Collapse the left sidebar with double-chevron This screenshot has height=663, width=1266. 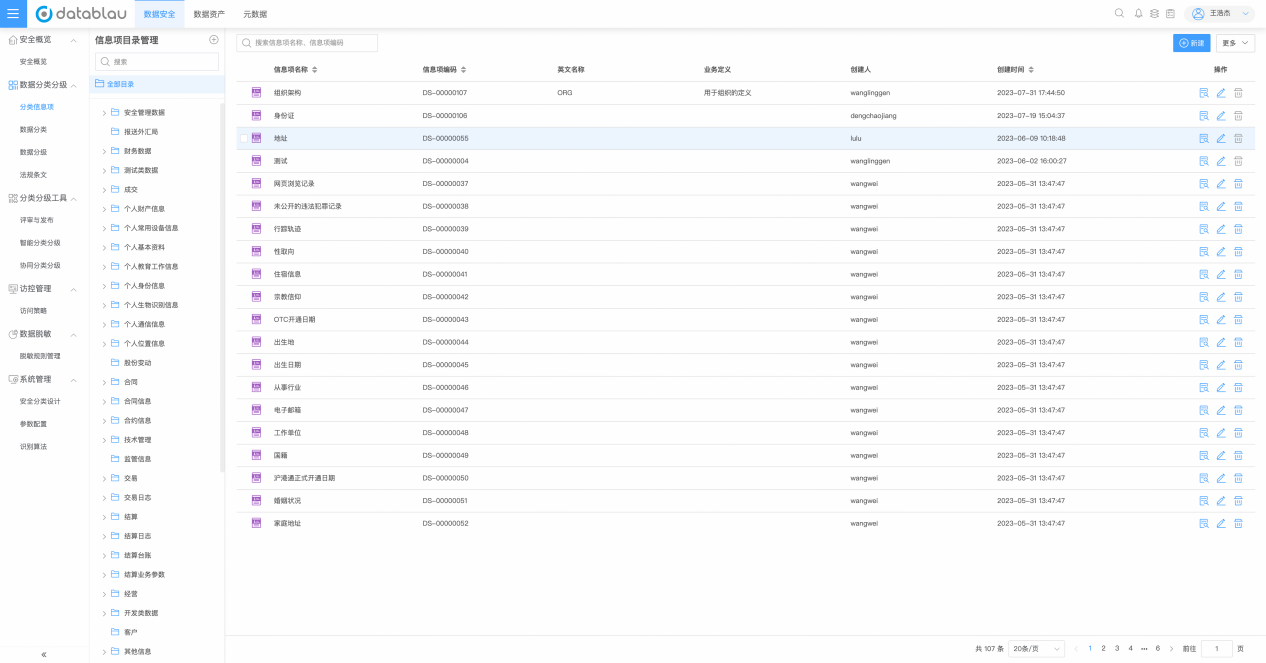coord(43,654)
